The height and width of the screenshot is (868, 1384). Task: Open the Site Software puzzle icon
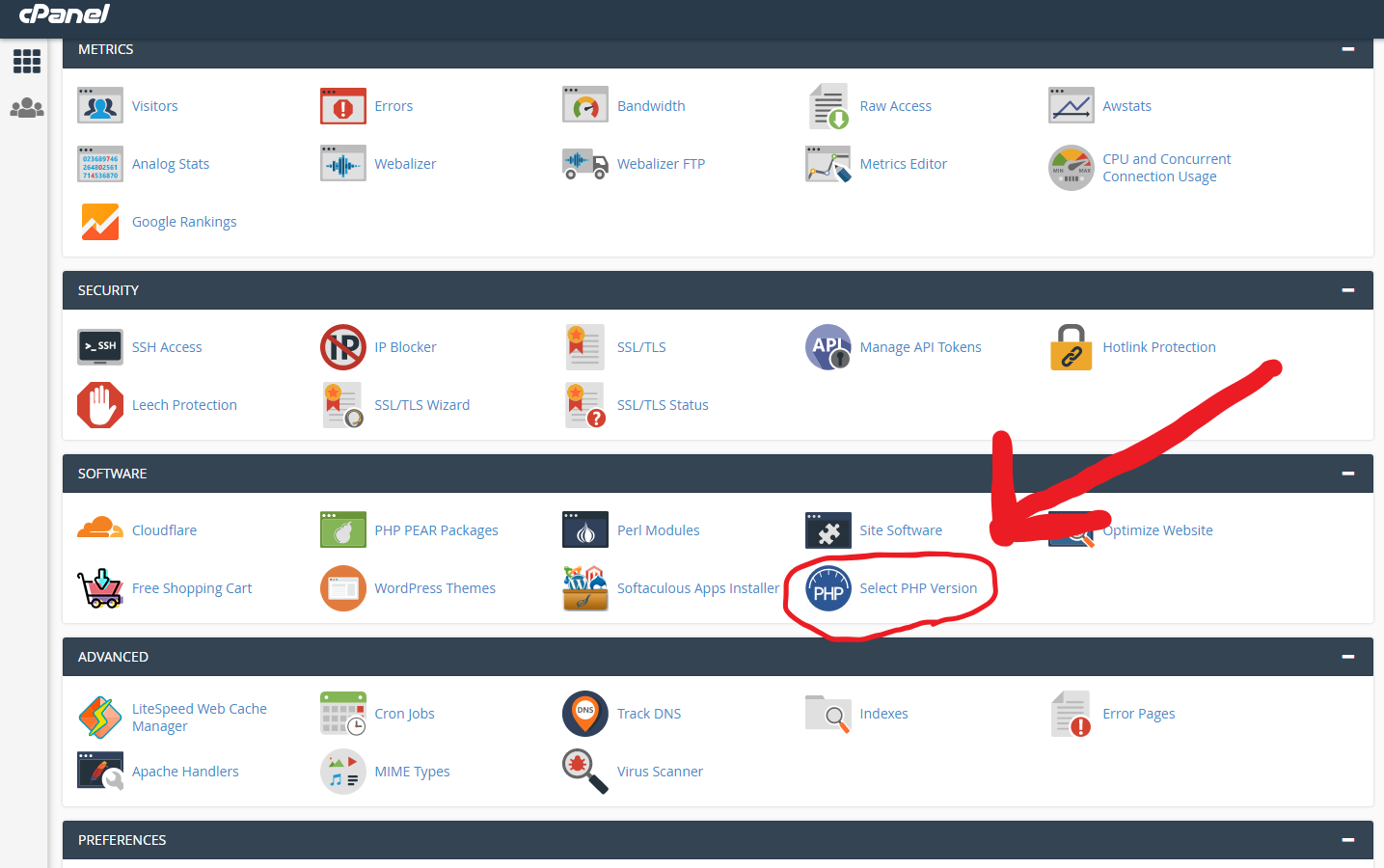828,530
